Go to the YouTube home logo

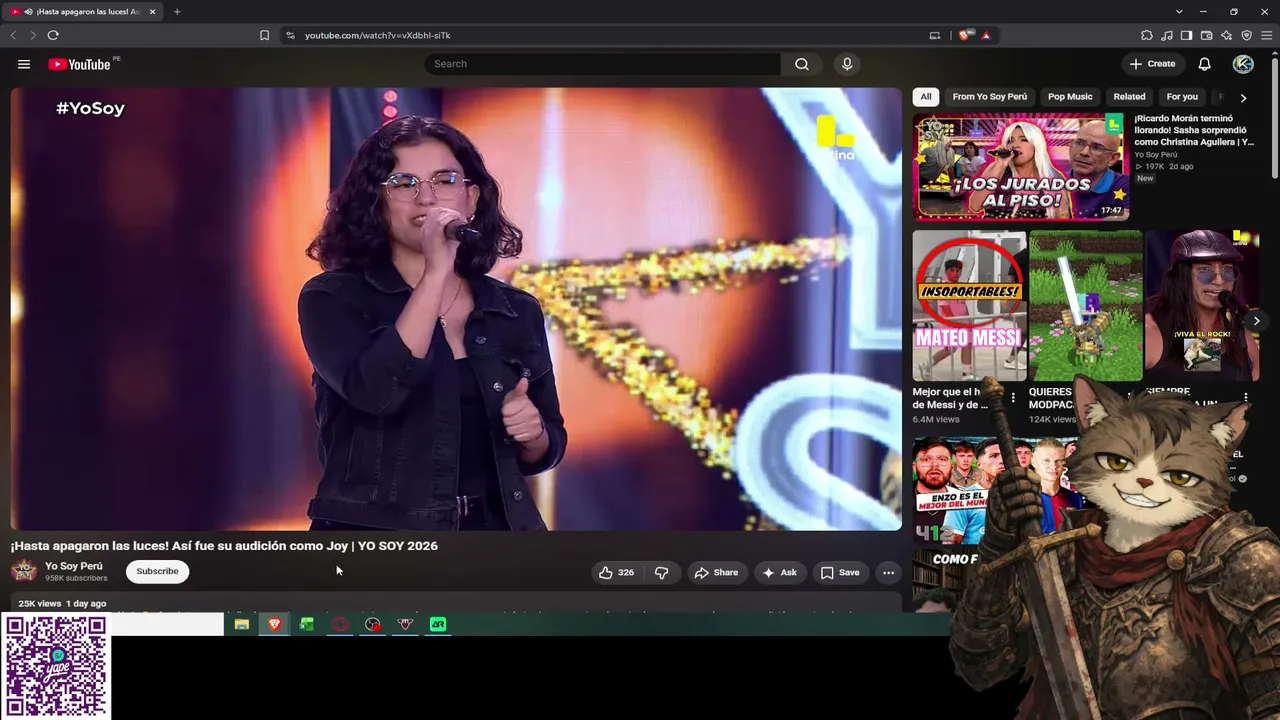79,64
